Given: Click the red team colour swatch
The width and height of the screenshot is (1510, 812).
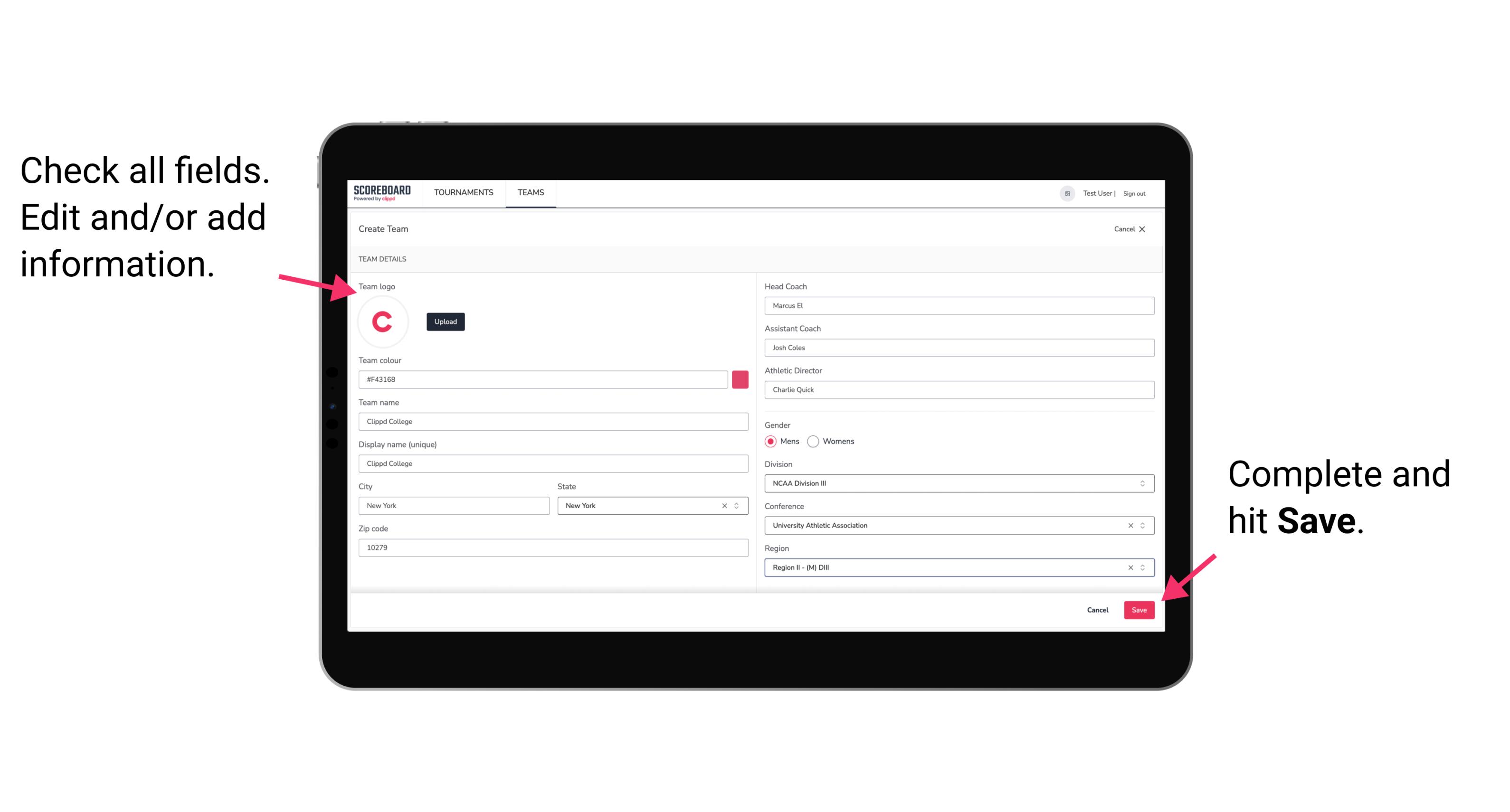Looking at the screenshot, I should point(740,379).
